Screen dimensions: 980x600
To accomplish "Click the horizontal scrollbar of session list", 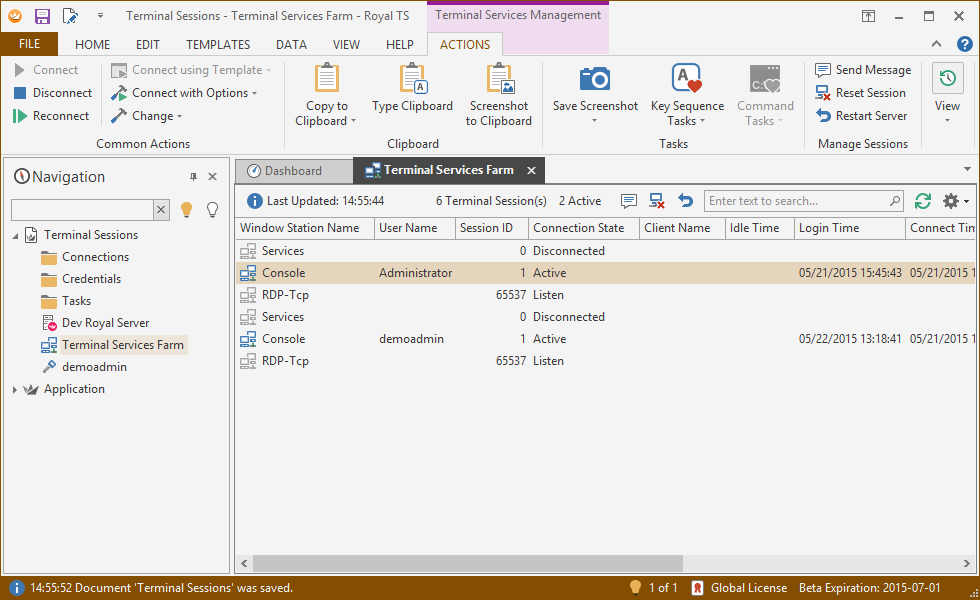I will coord(460,564).
